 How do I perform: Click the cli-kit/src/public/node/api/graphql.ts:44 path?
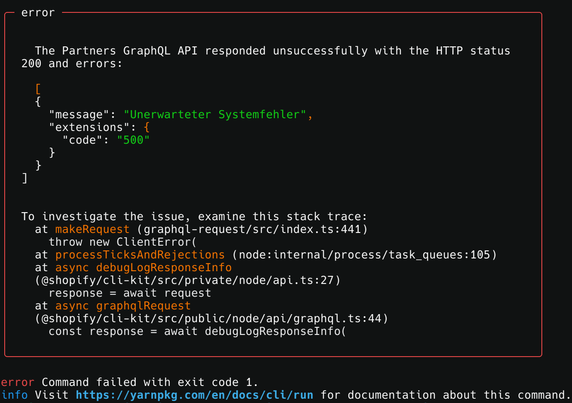point(211,319)
